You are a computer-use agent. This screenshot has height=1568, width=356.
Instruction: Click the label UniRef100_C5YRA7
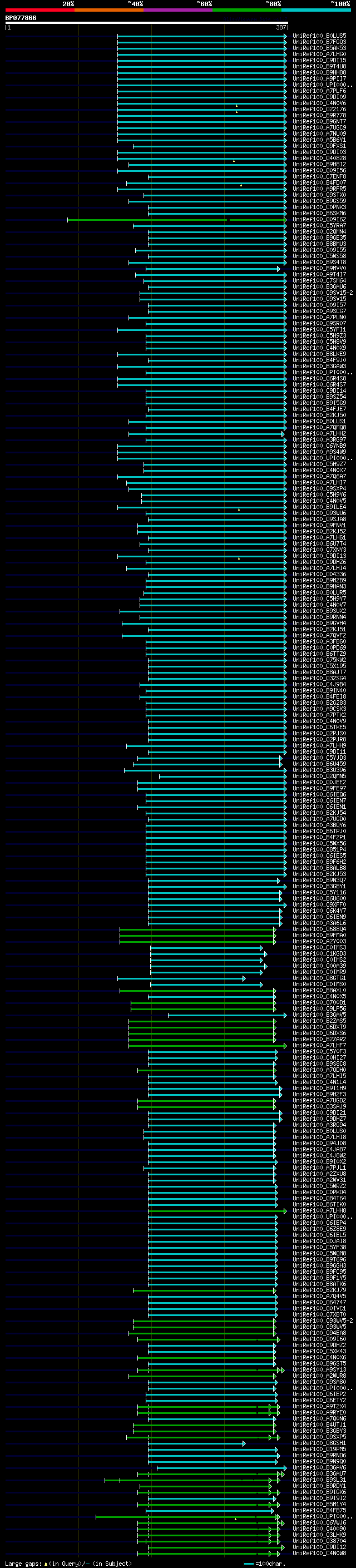pos(319,226)
